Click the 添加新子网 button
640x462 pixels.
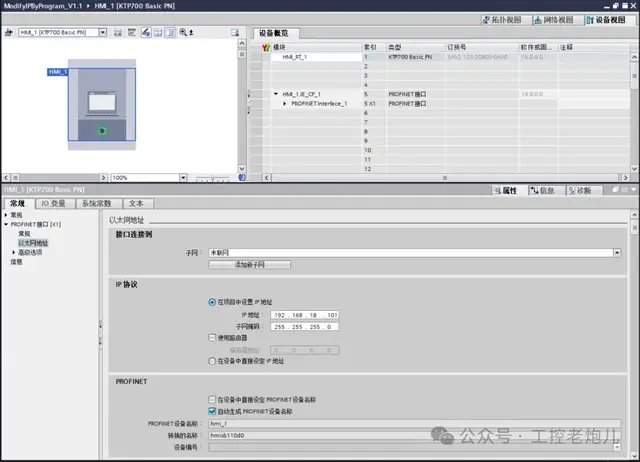click(x=249, y=264)
